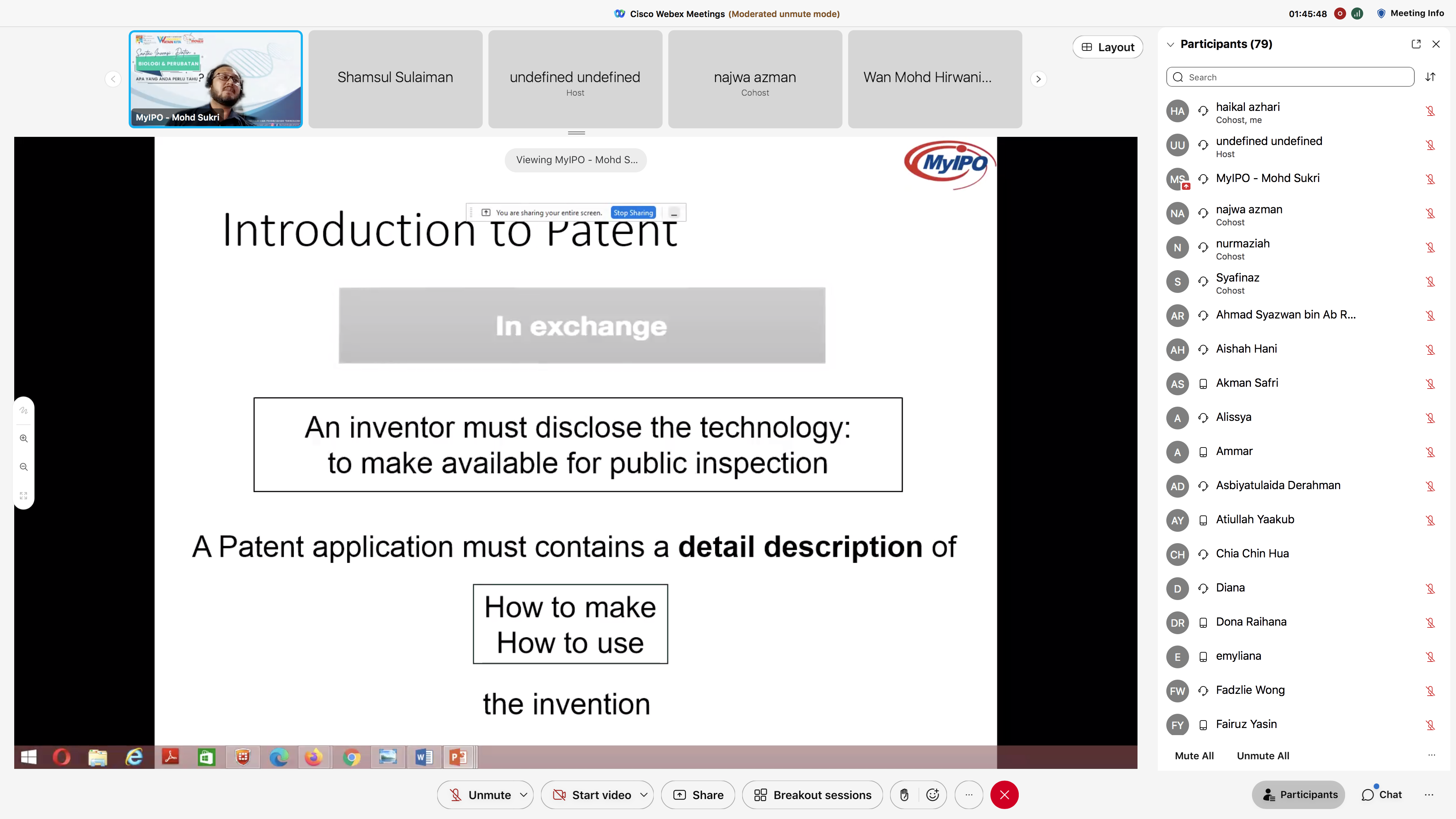This screenshot has width=1456, height=819.
Task: Open the Layout menu
Action: coord(1107,48)
